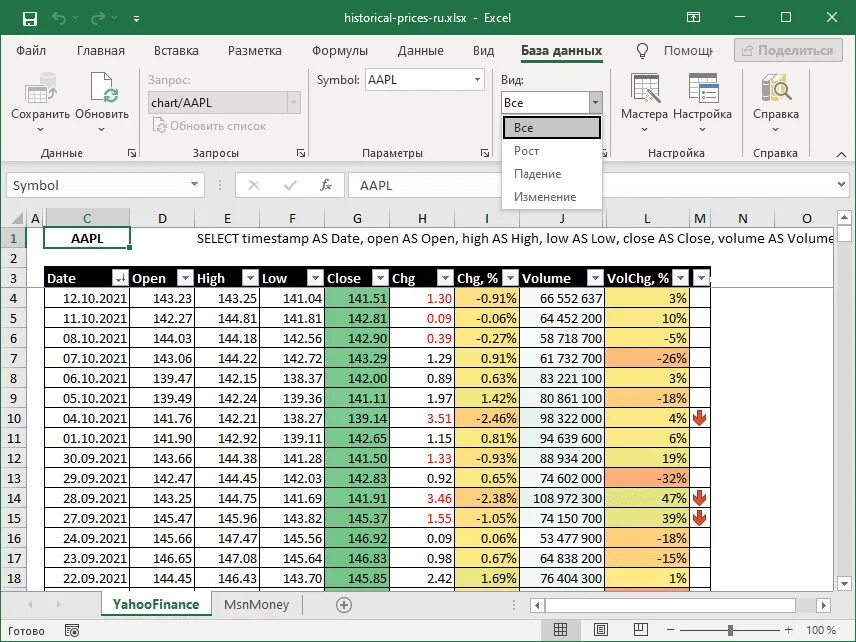Open the Файл tab
The height and width of the screenshot is (642, 856).
[x=31, y=51]
